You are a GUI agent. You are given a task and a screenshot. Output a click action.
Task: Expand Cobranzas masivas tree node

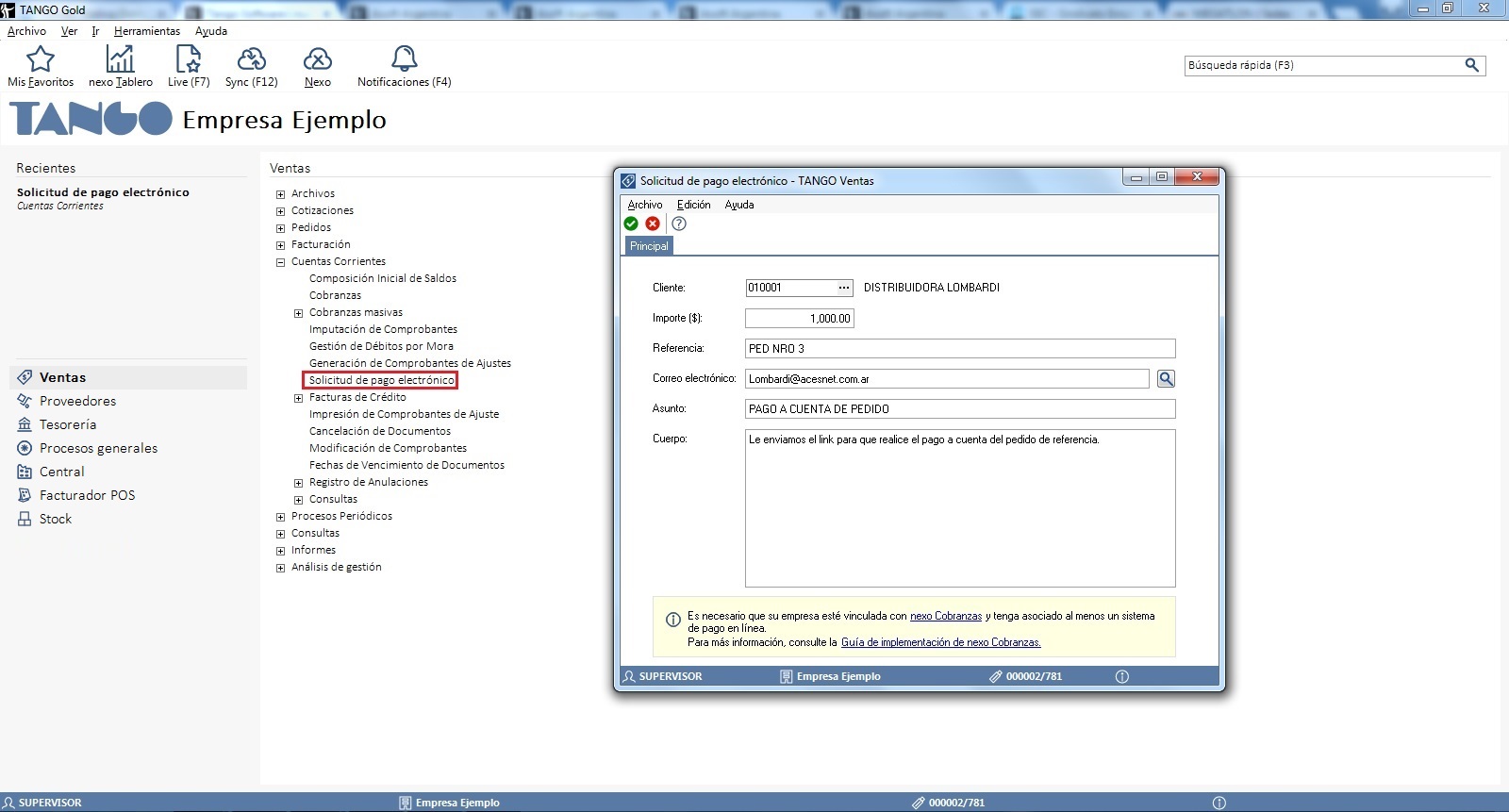click(298, 313)
